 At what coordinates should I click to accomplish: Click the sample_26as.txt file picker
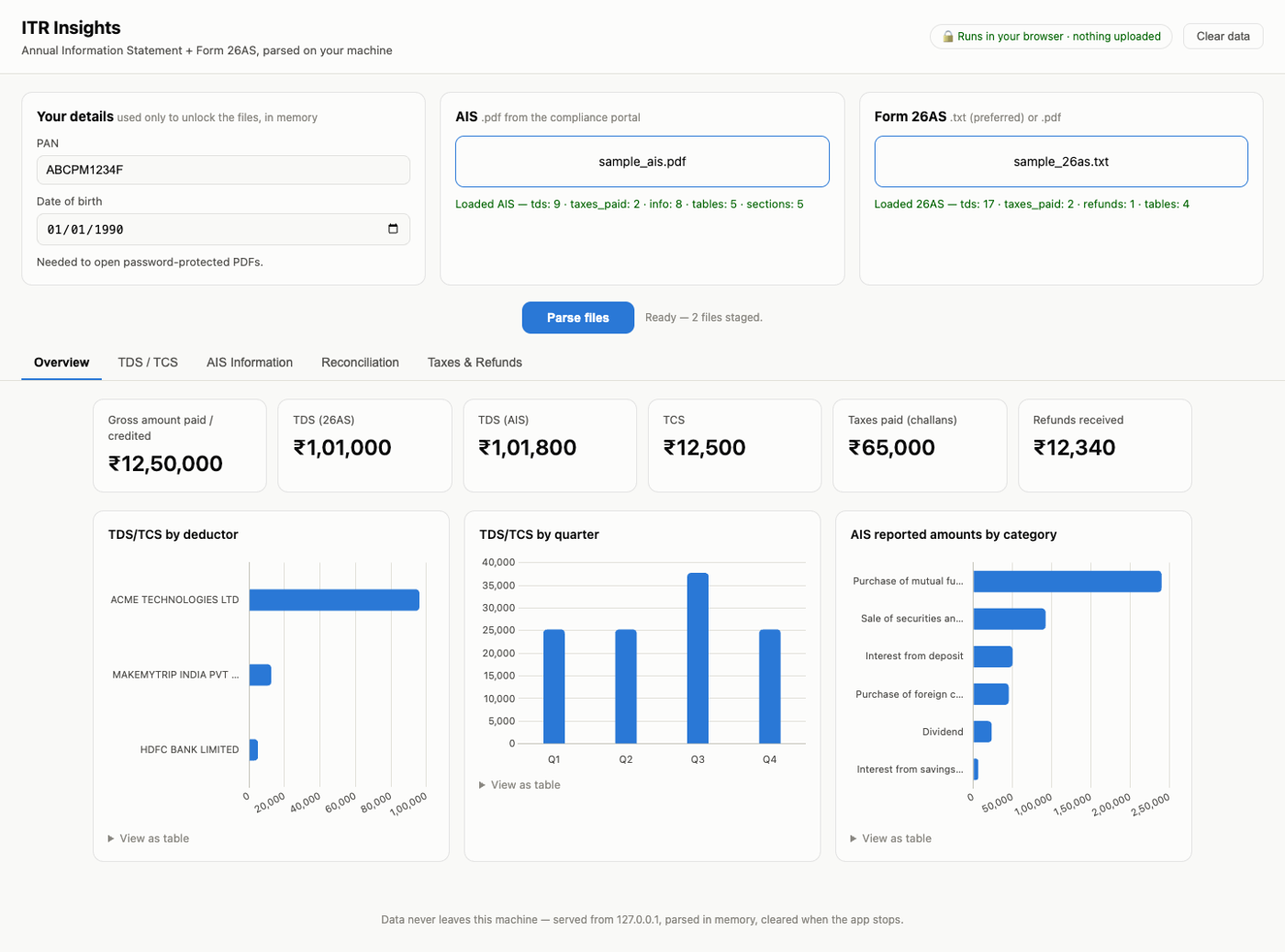pyautogui.click(x=1061, y=162)
